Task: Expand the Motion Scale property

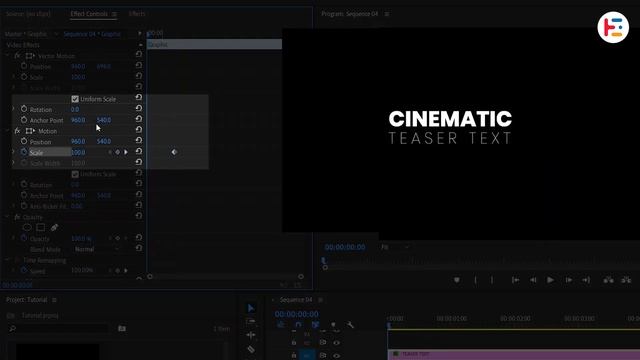Action: (13, 152)
